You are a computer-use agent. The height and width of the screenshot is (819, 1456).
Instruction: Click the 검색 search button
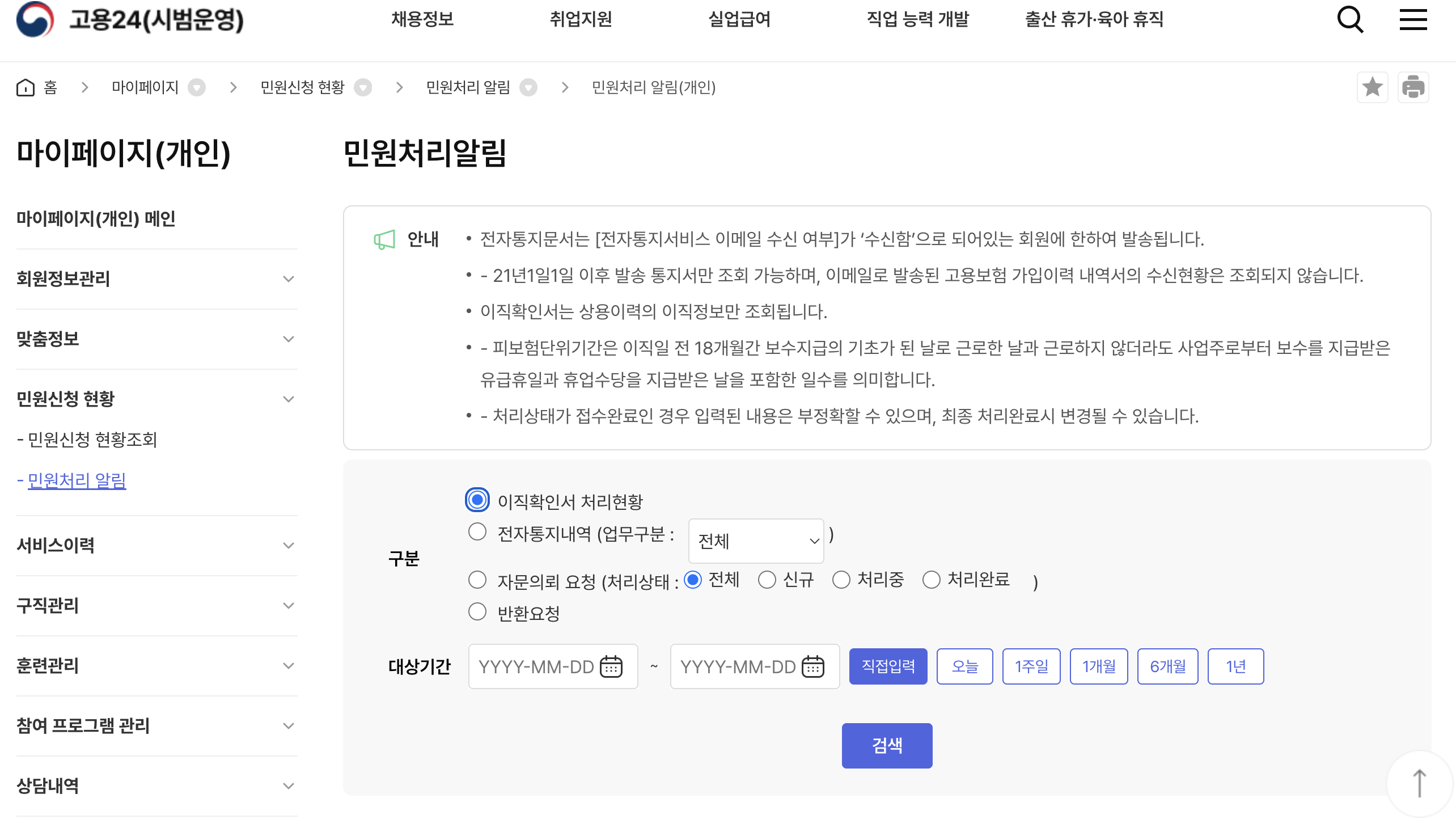pos(887,745)
